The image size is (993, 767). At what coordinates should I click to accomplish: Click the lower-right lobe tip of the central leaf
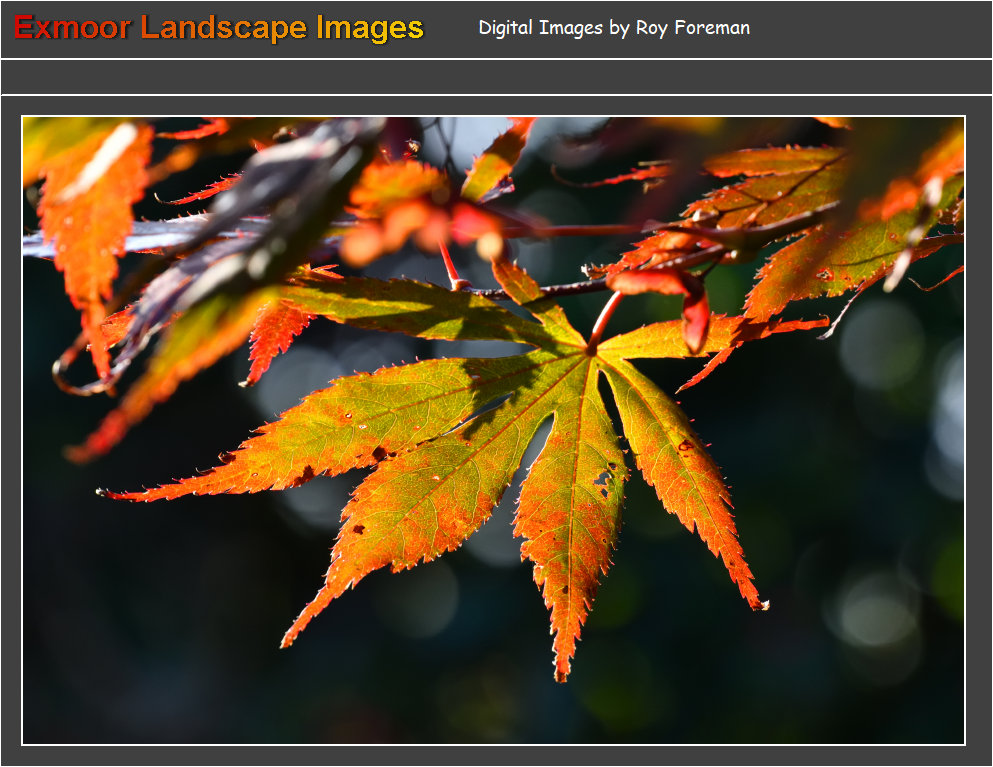click(x=762, y=604)
